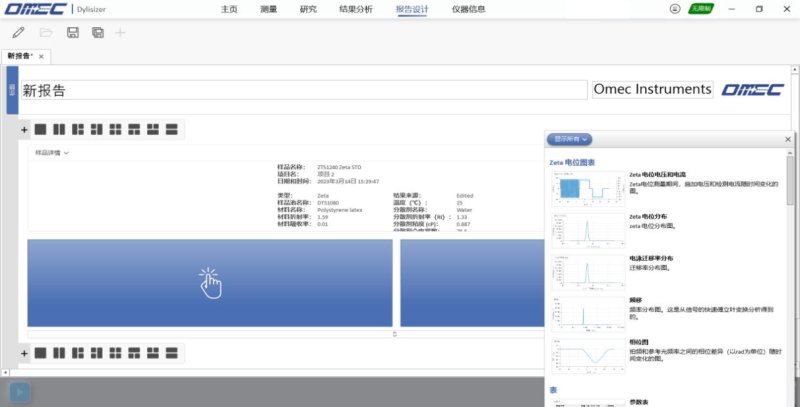Choose four-quadrant grid layout in top bar

point(115,129)
